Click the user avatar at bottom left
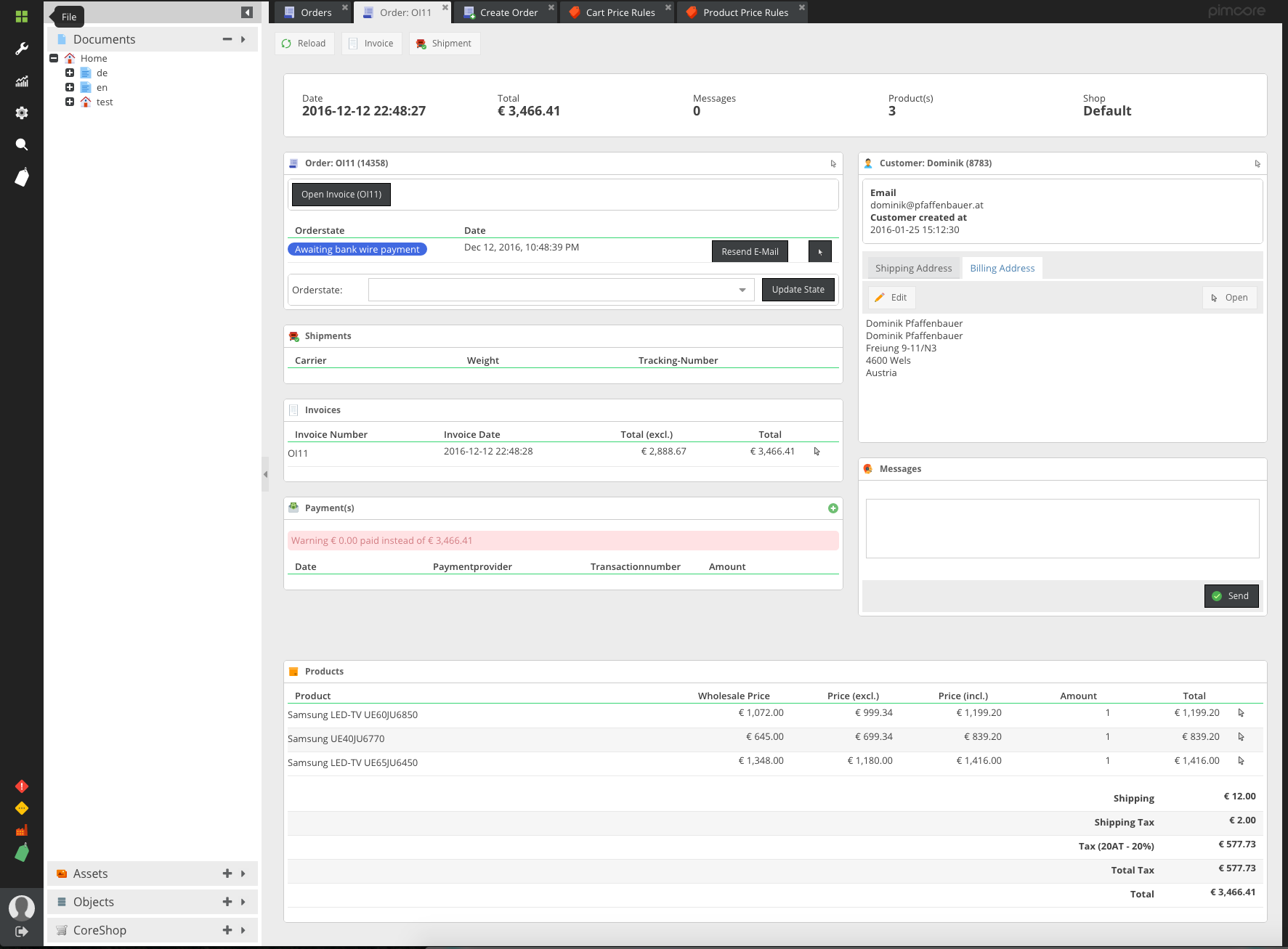Image resolution: width=1288 pixels, height=949 pixels. [x=21, y=907]
